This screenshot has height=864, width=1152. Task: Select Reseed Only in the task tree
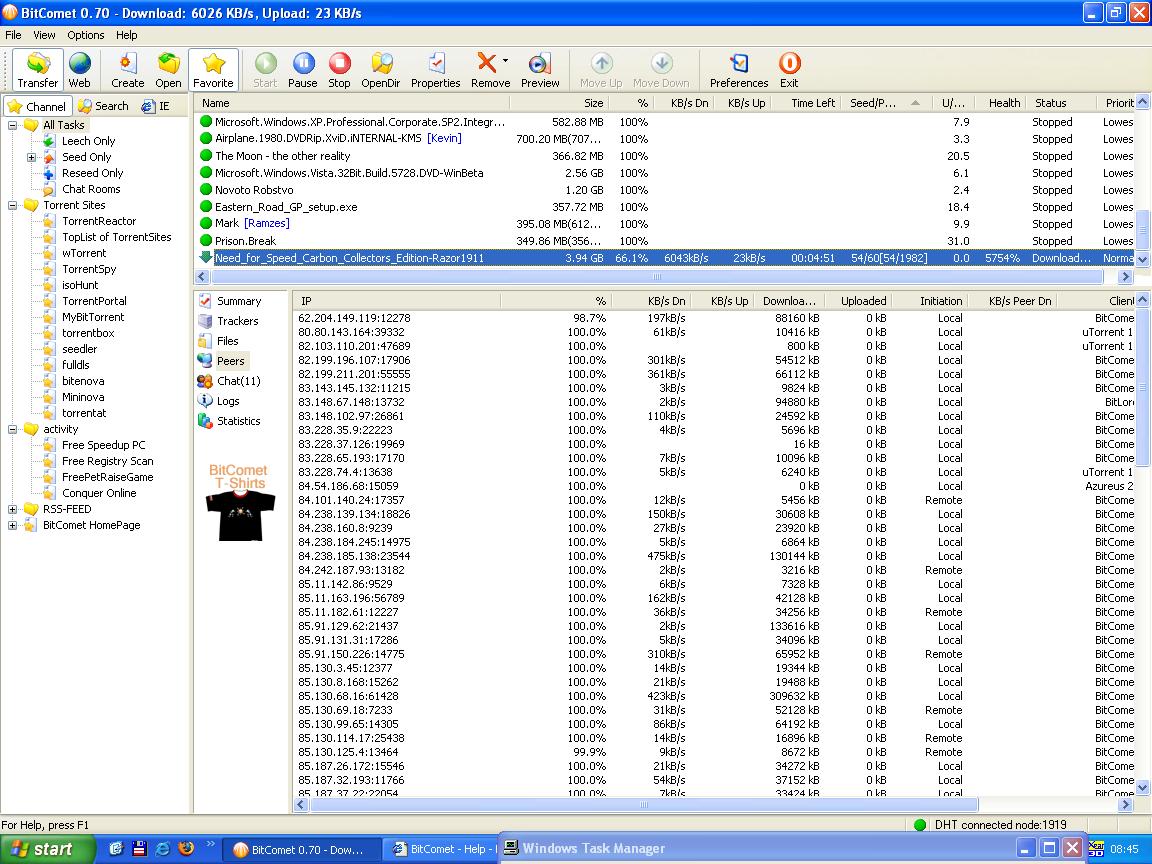[93, 173]
